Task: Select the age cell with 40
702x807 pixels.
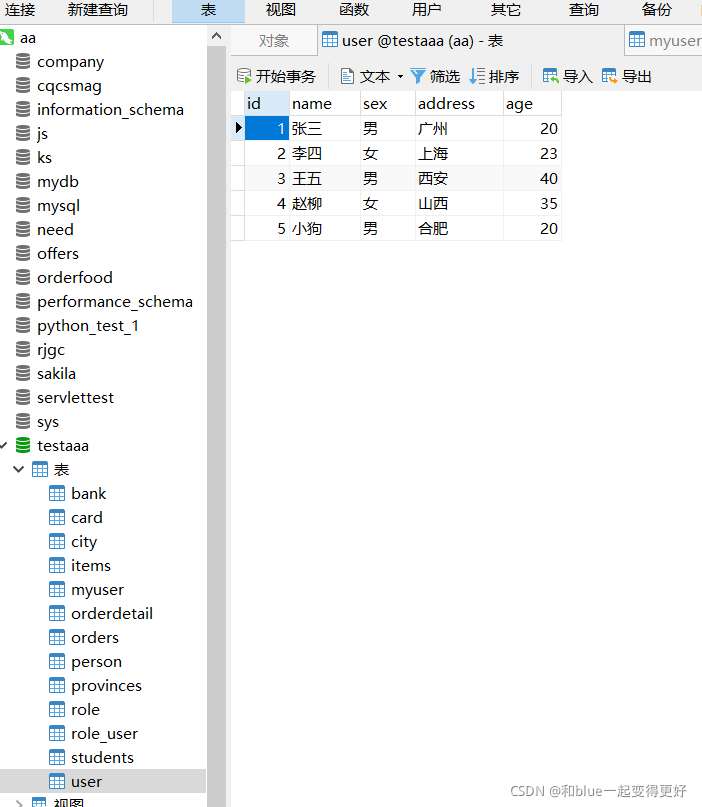Action: (532, 179)
